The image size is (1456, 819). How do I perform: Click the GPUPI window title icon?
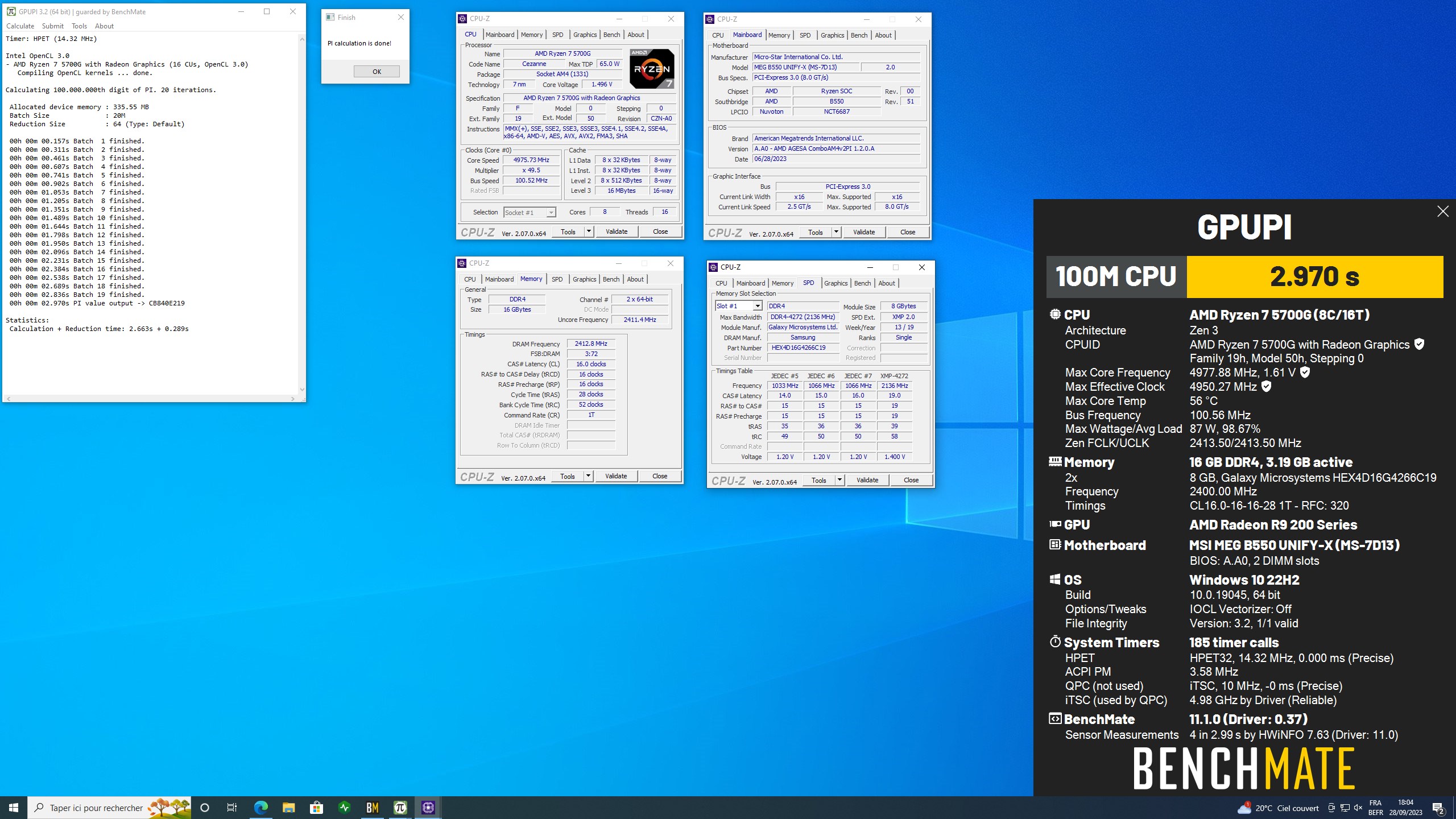(x=11, y=11)
